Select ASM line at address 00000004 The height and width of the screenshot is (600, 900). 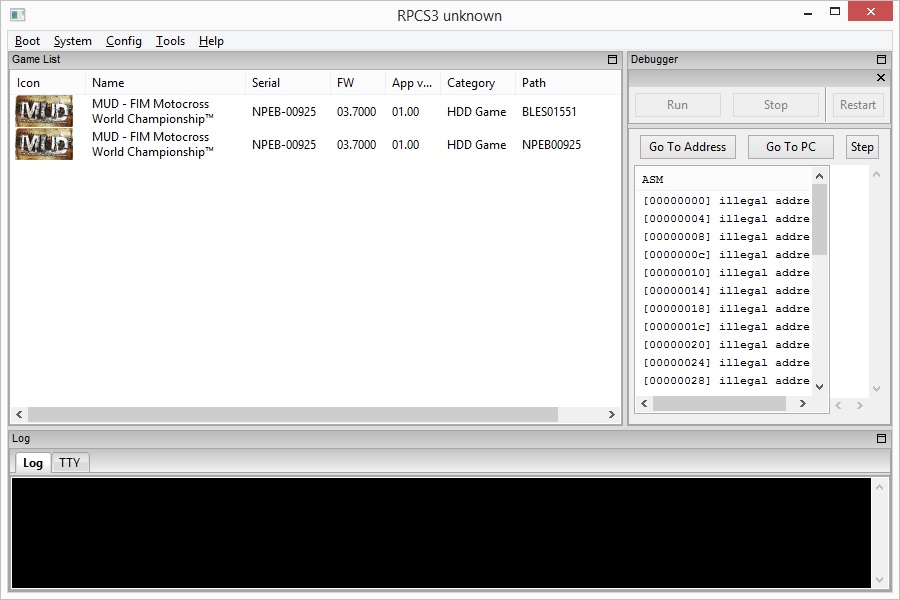coord(726,219)
